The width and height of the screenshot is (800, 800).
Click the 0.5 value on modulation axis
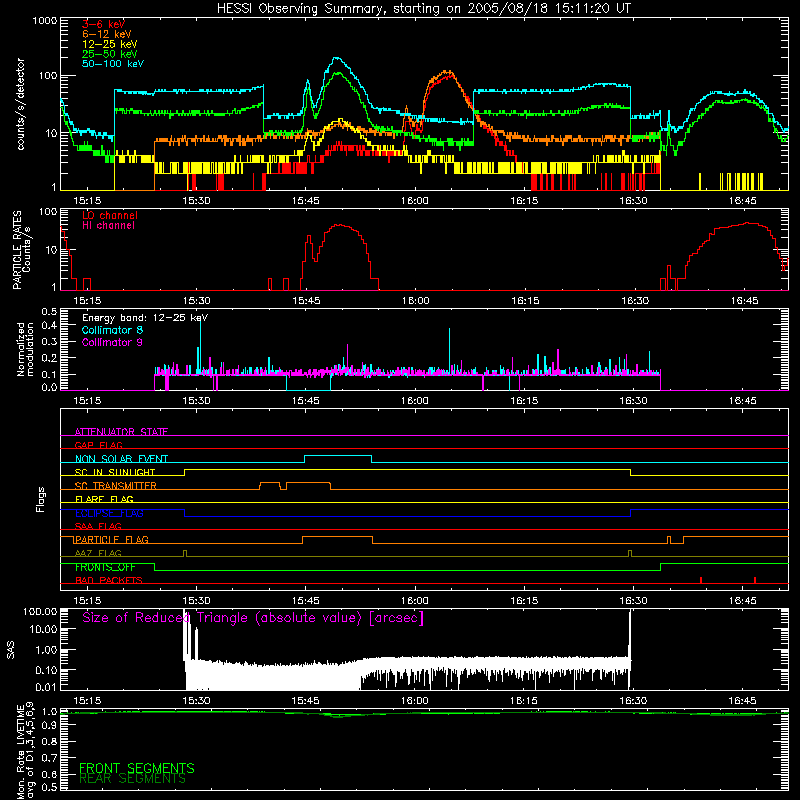click(x=49, y=312)
